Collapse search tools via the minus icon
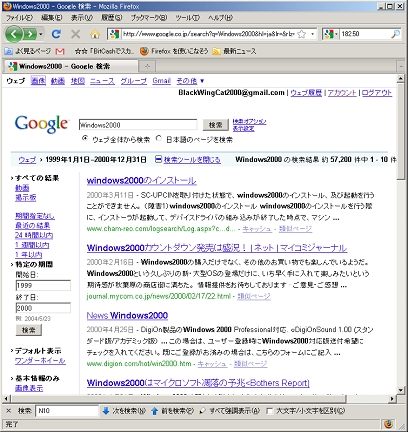 tap(159, 159)
